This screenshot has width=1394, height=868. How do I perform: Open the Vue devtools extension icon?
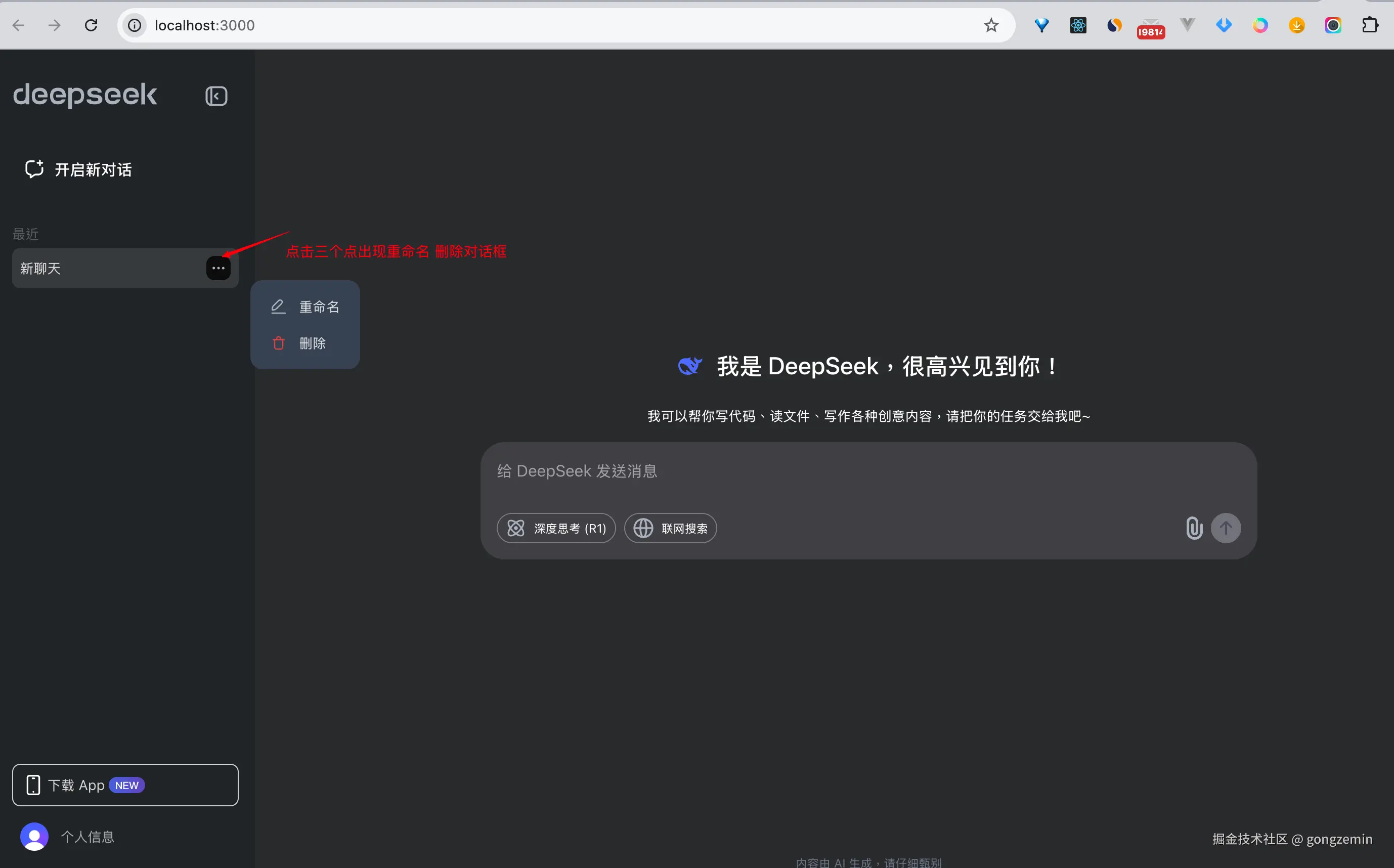[1188, 25]
